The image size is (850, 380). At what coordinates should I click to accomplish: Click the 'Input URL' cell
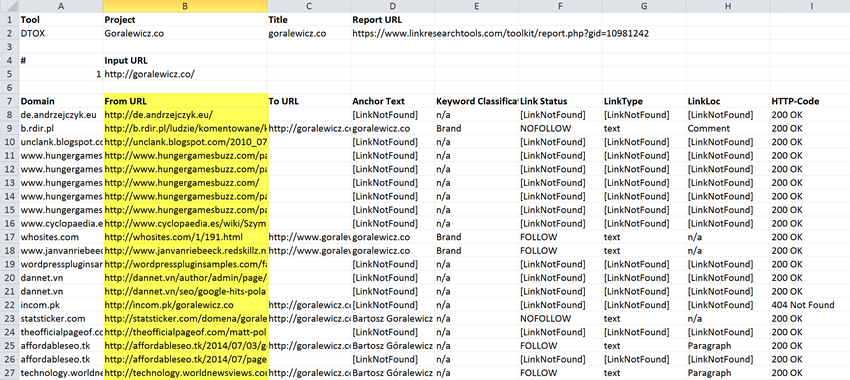(185, 61)
